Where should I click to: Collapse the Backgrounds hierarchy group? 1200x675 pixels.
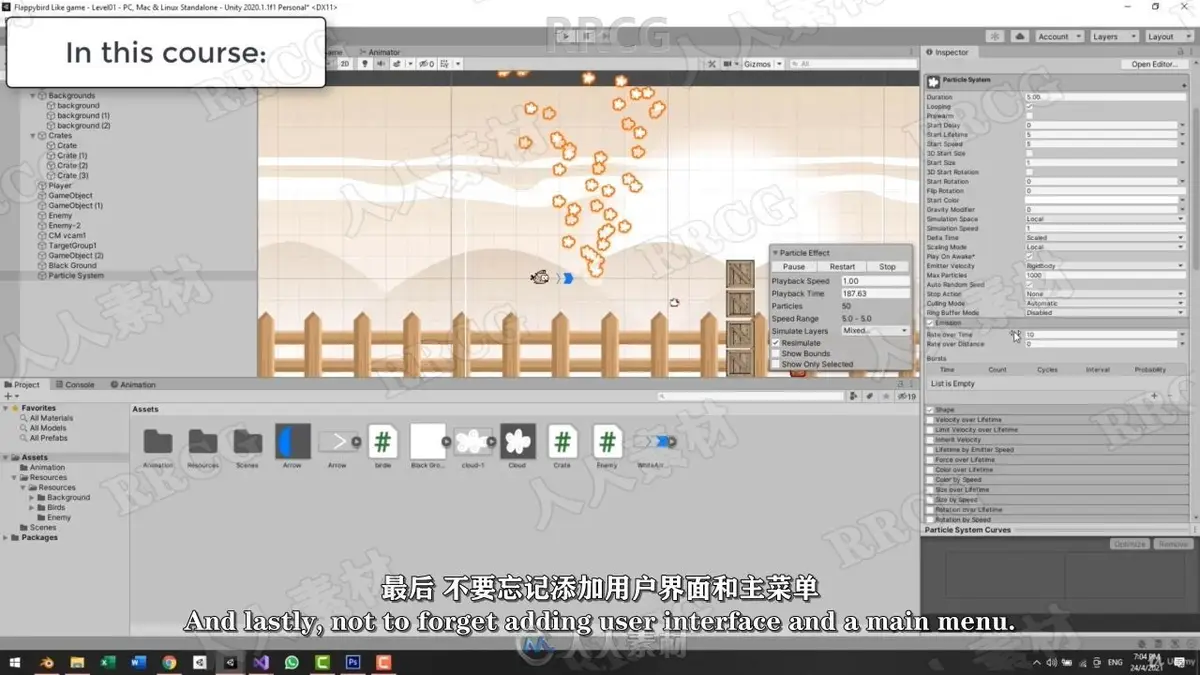coord(33,96)
